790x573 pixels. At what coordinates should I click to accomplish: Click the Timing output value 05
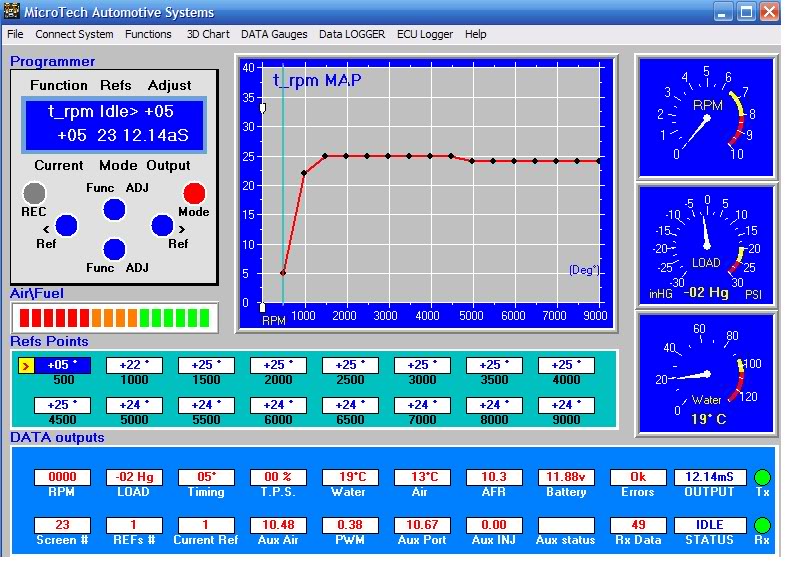point(206,477)
